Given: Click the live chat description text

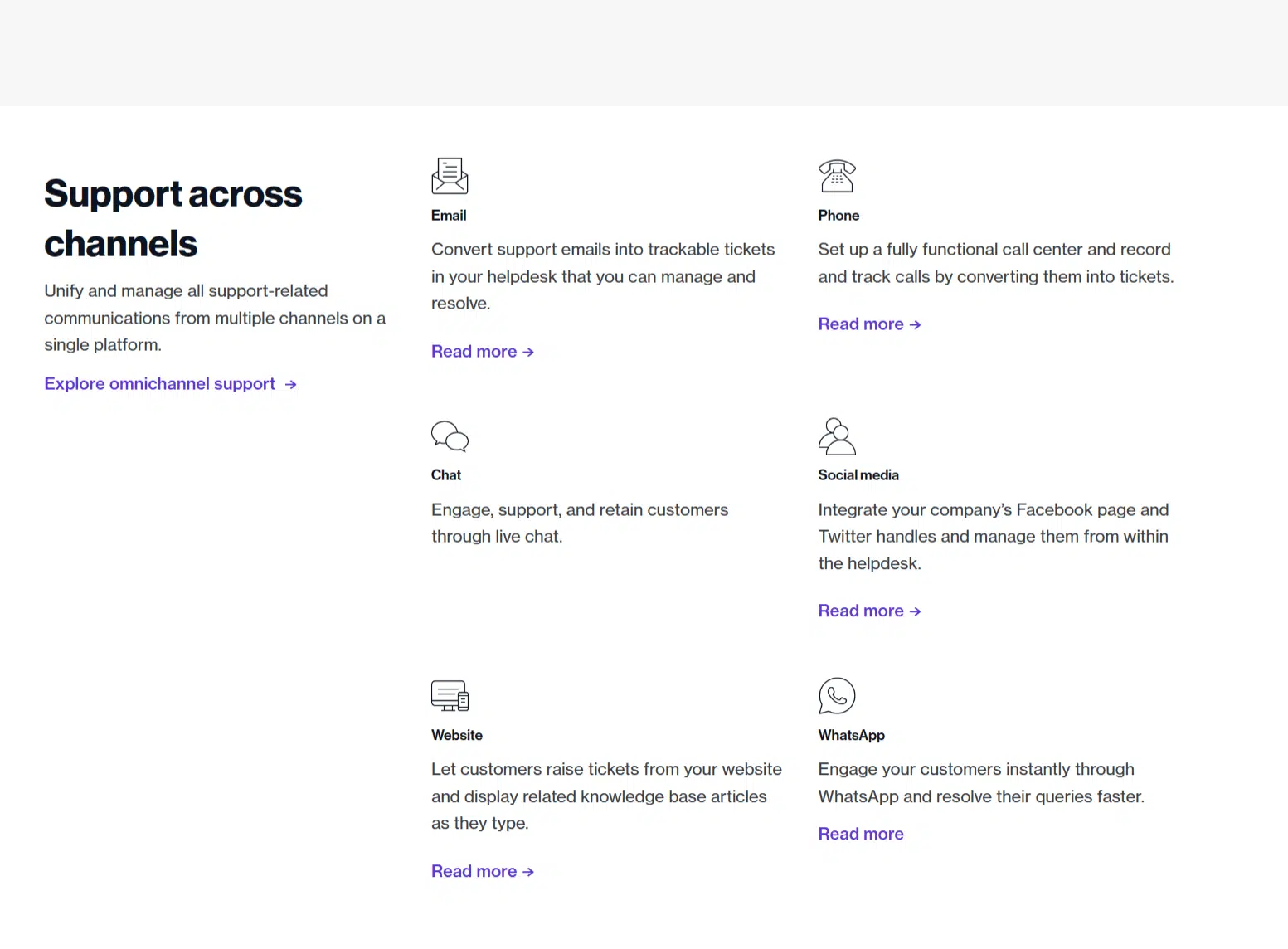Looking at the screenshot, I should [579, 523].
